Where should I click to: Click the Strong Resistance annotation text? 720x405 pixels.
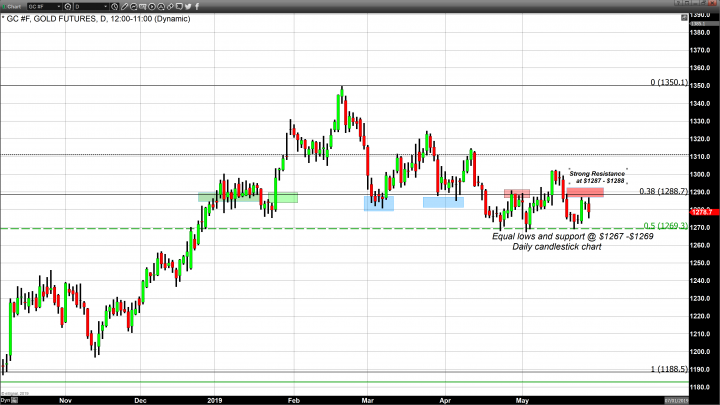[597, 177]
